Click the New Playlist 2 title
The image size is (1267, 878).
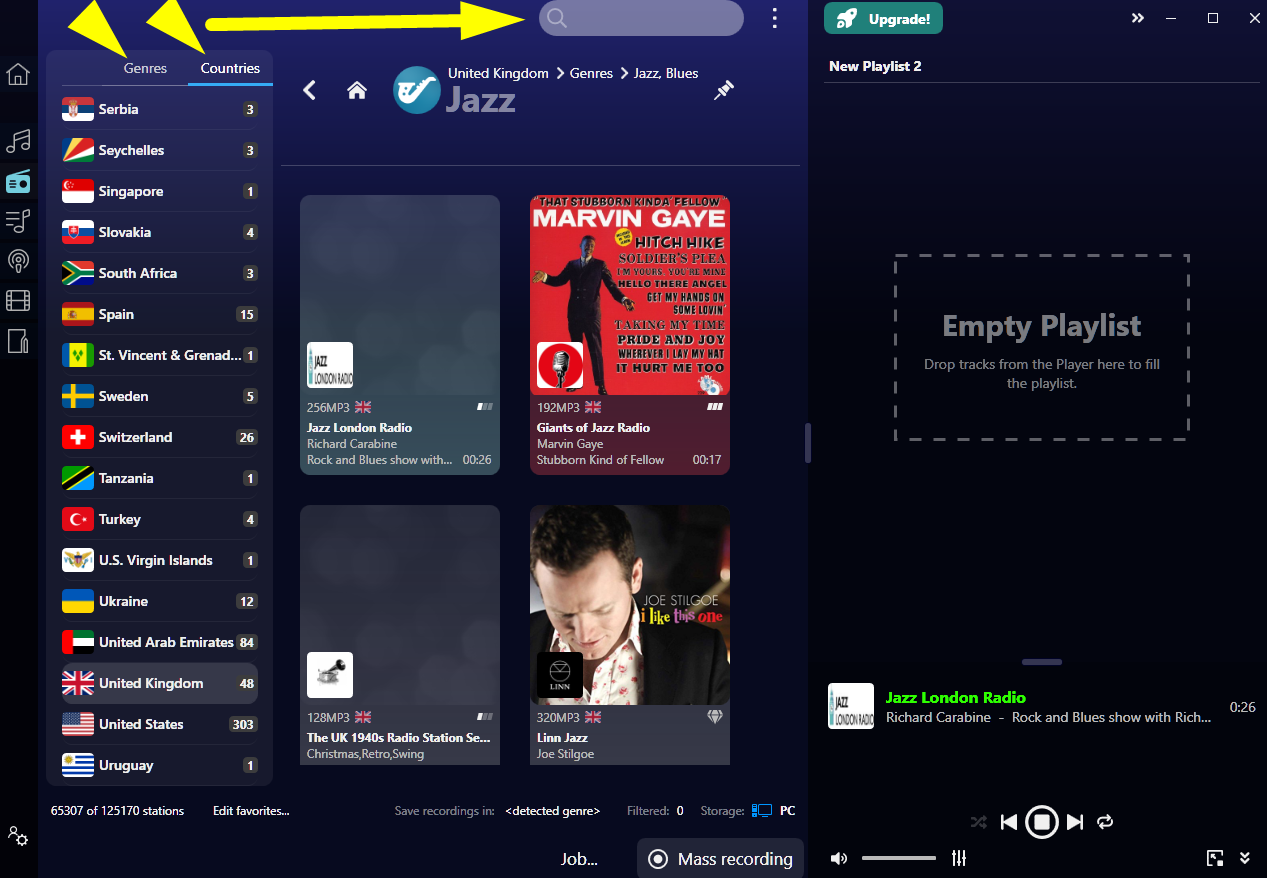pos(875,66)
